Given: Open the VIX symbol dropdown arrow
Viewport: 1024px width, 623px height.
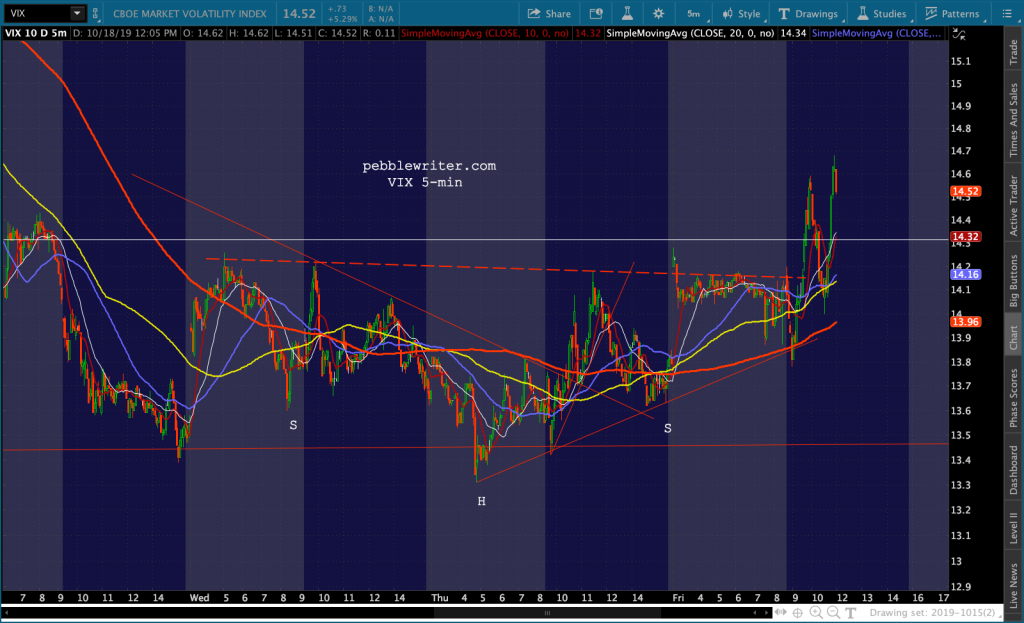Looking at the screenshot, I should (x=77, y=13).
